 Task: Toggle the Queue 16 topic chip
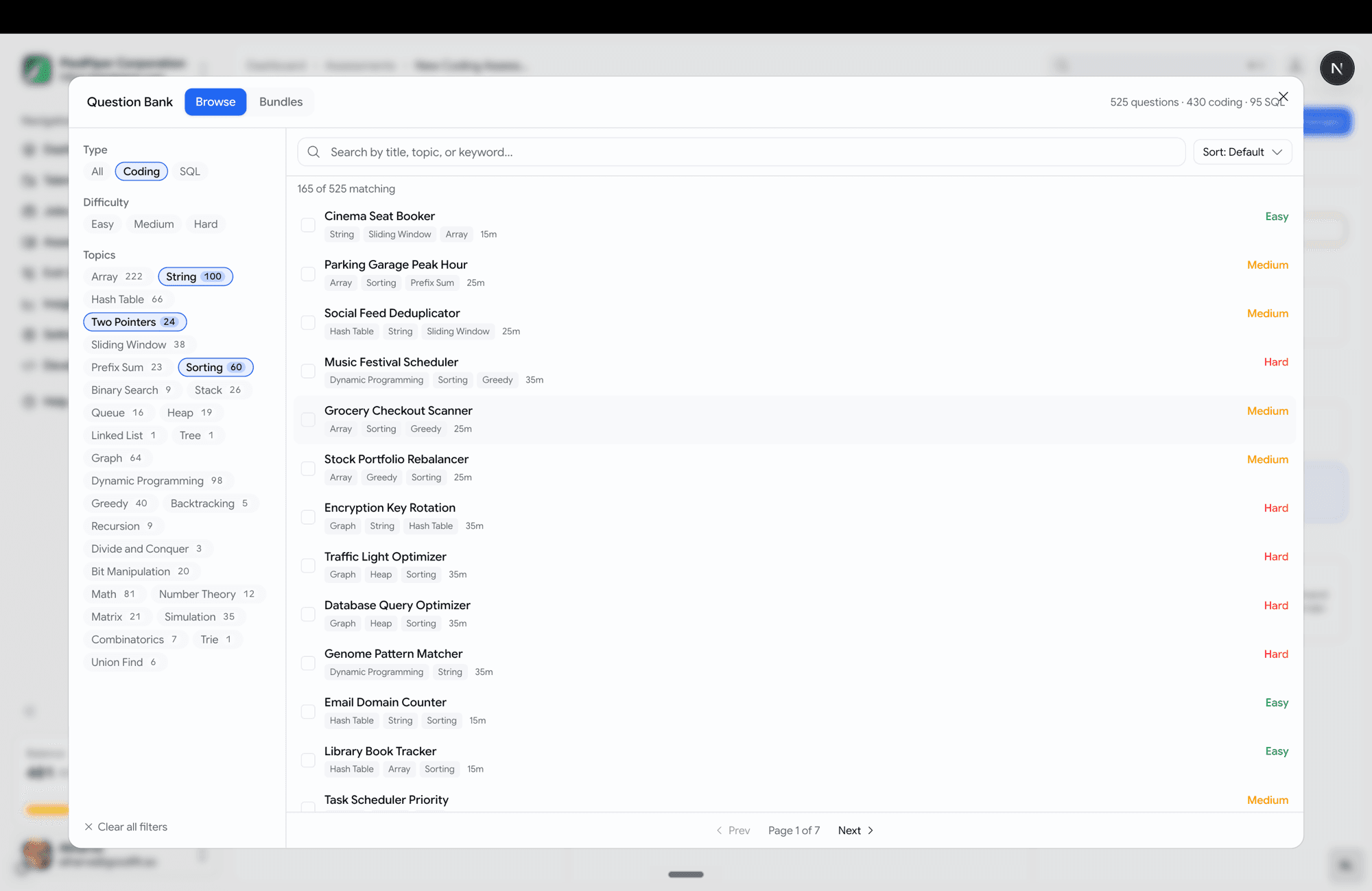pos(118,412)
